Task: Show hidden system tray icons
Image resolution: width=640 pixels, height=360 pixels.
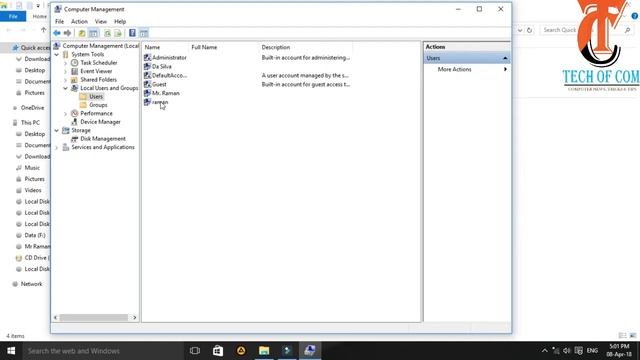Action: coord(544,351)
